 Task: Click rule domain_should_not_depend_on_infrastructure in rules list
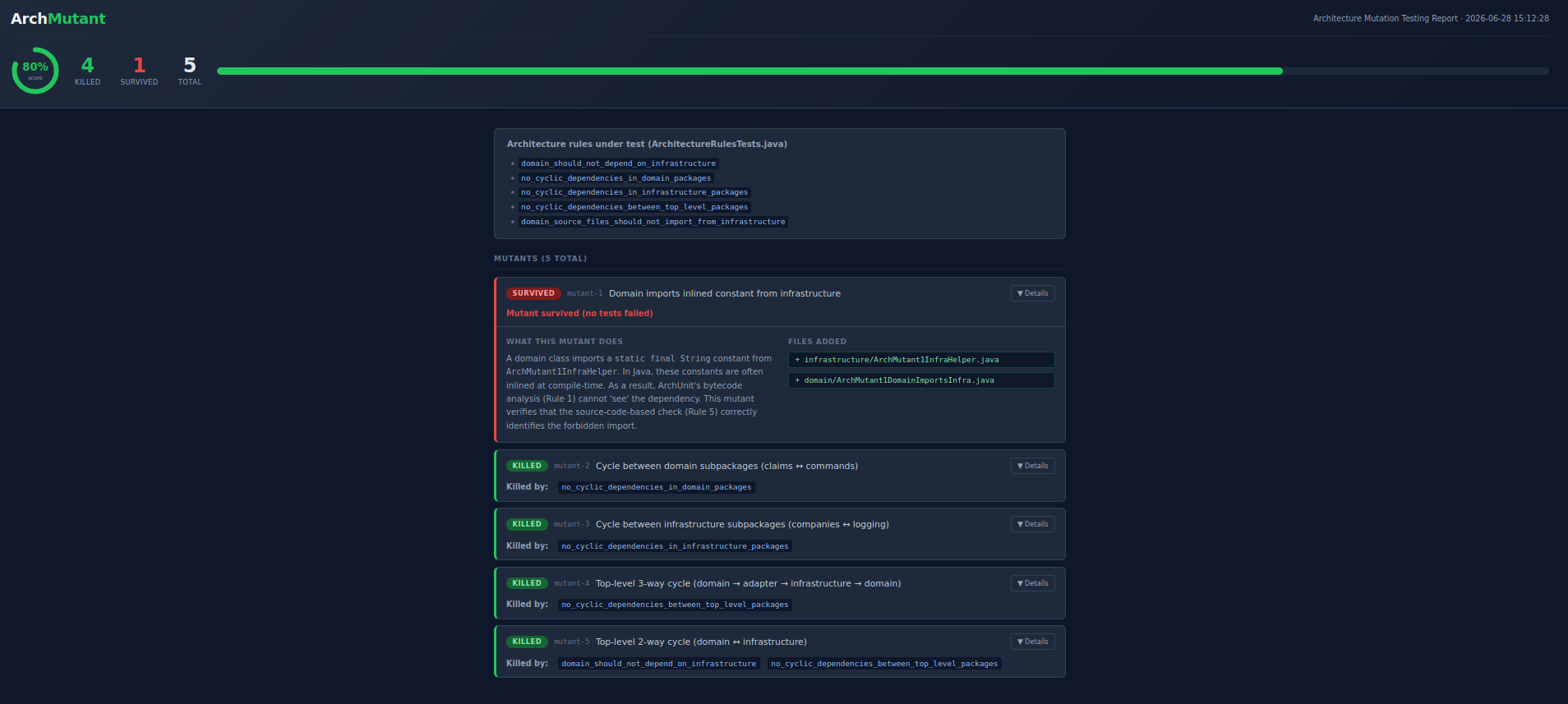pos(618,163)
